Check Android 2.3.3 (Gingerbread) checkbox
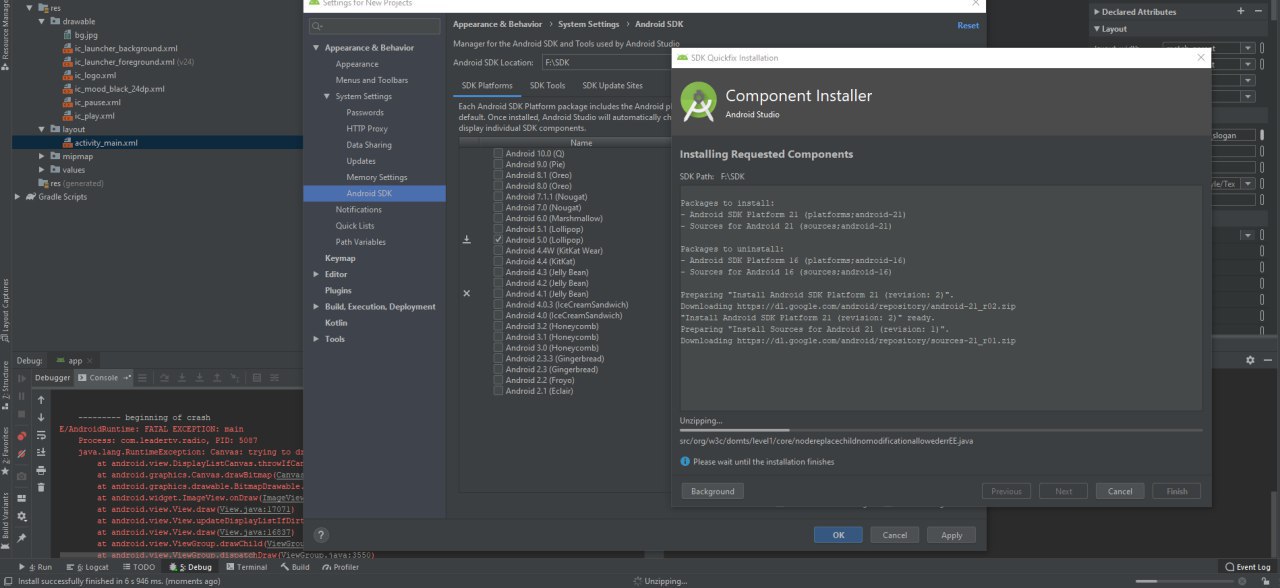This screenshot has height=588, width=1280. point(498,359)
